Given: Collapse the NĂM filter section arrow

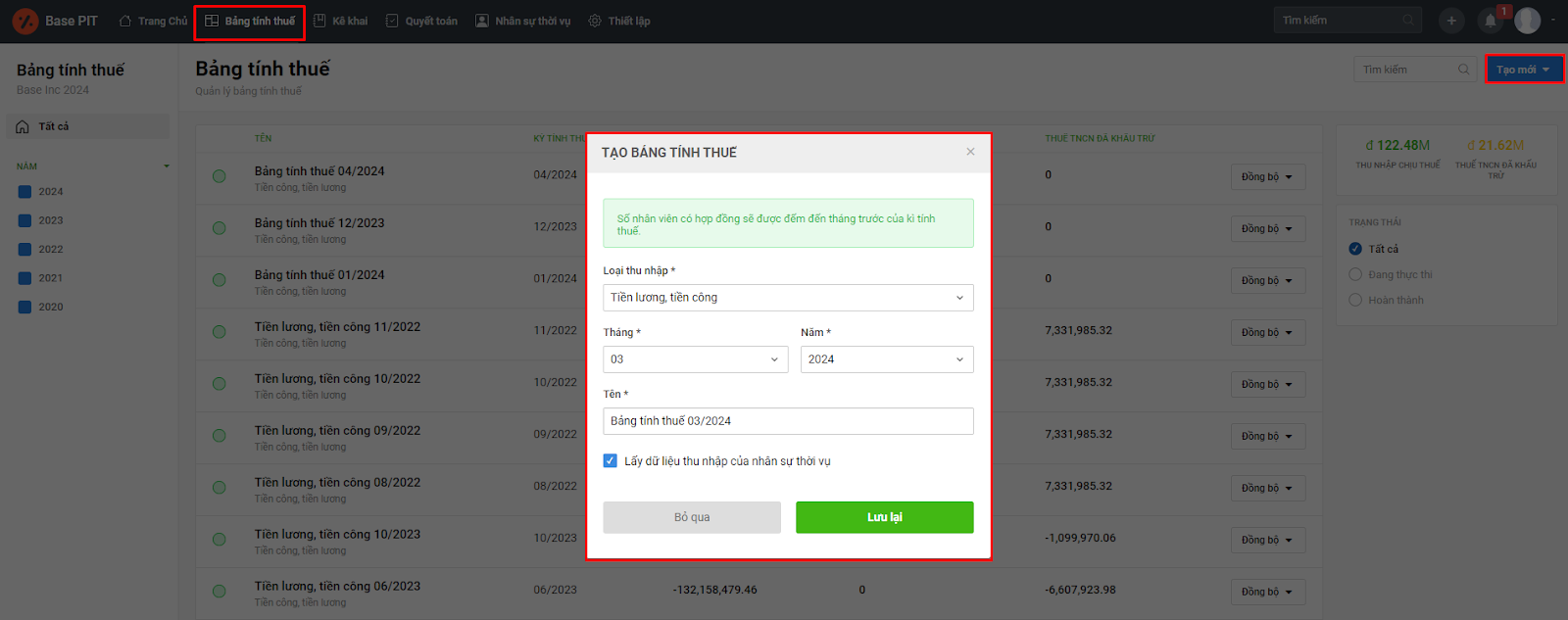Looking at the screenshot, I should pos(167,167).
